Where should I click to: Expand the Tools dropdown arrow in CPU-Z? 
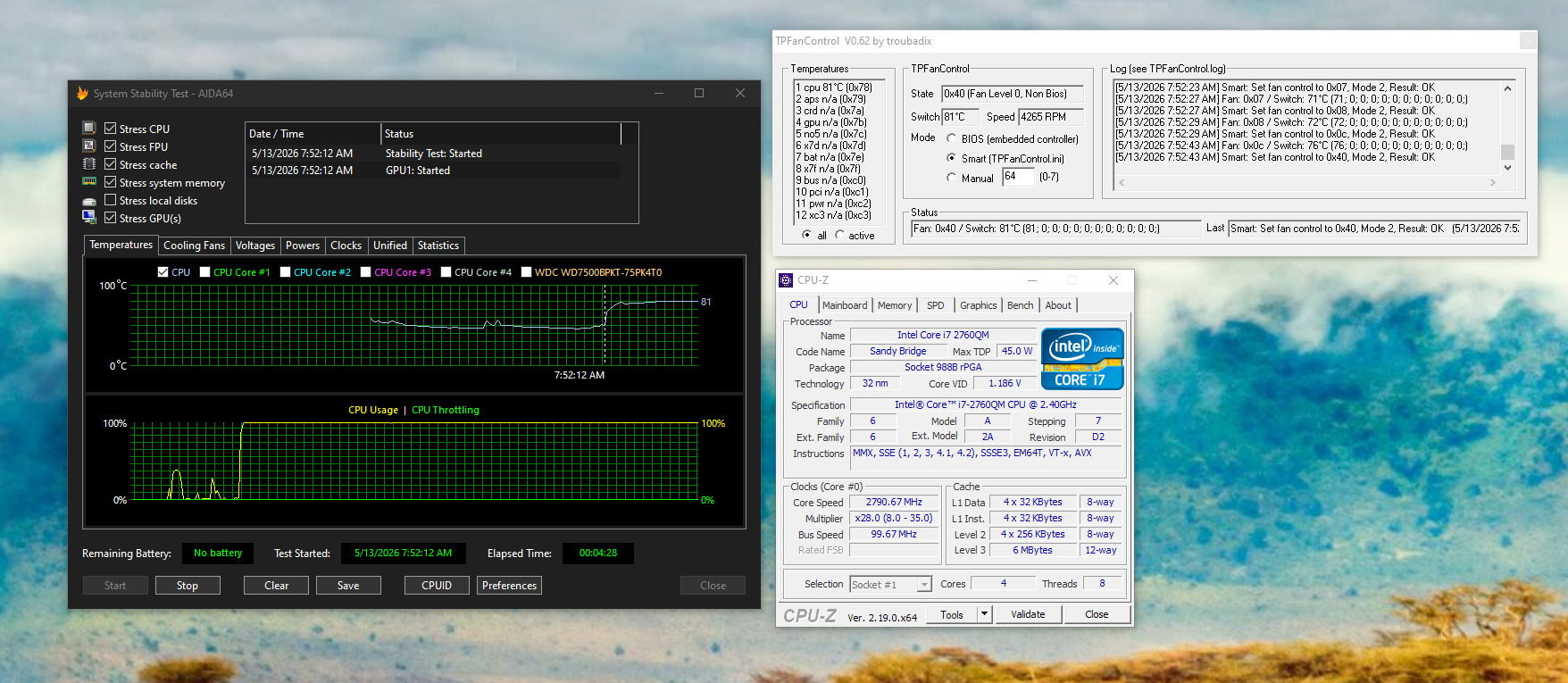click(984, 614)
